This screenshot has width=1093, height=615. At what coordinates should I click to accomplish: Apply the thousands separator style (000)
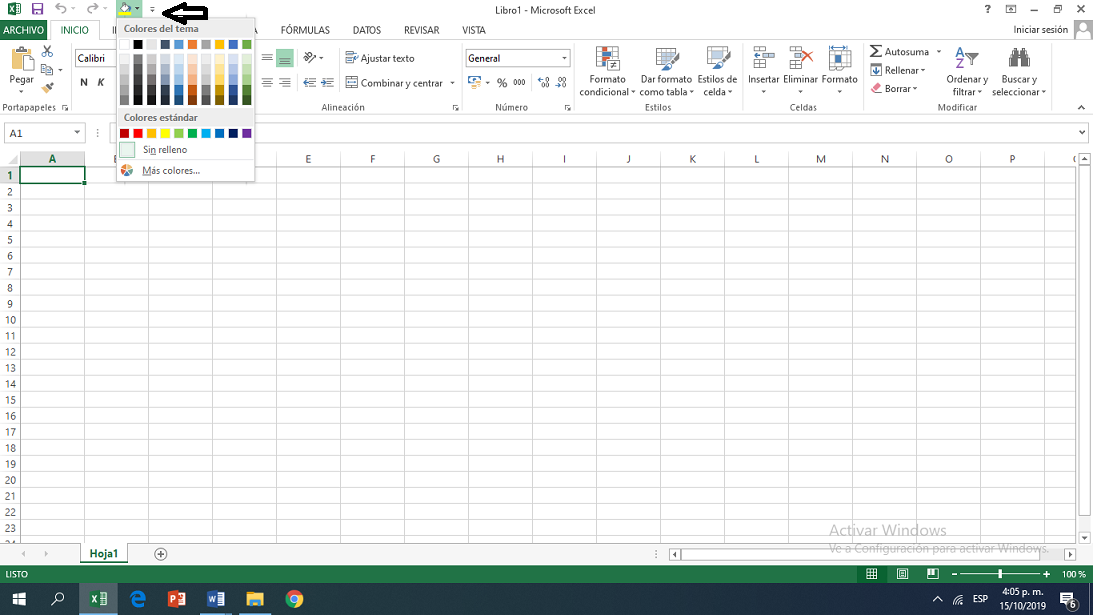519,82
